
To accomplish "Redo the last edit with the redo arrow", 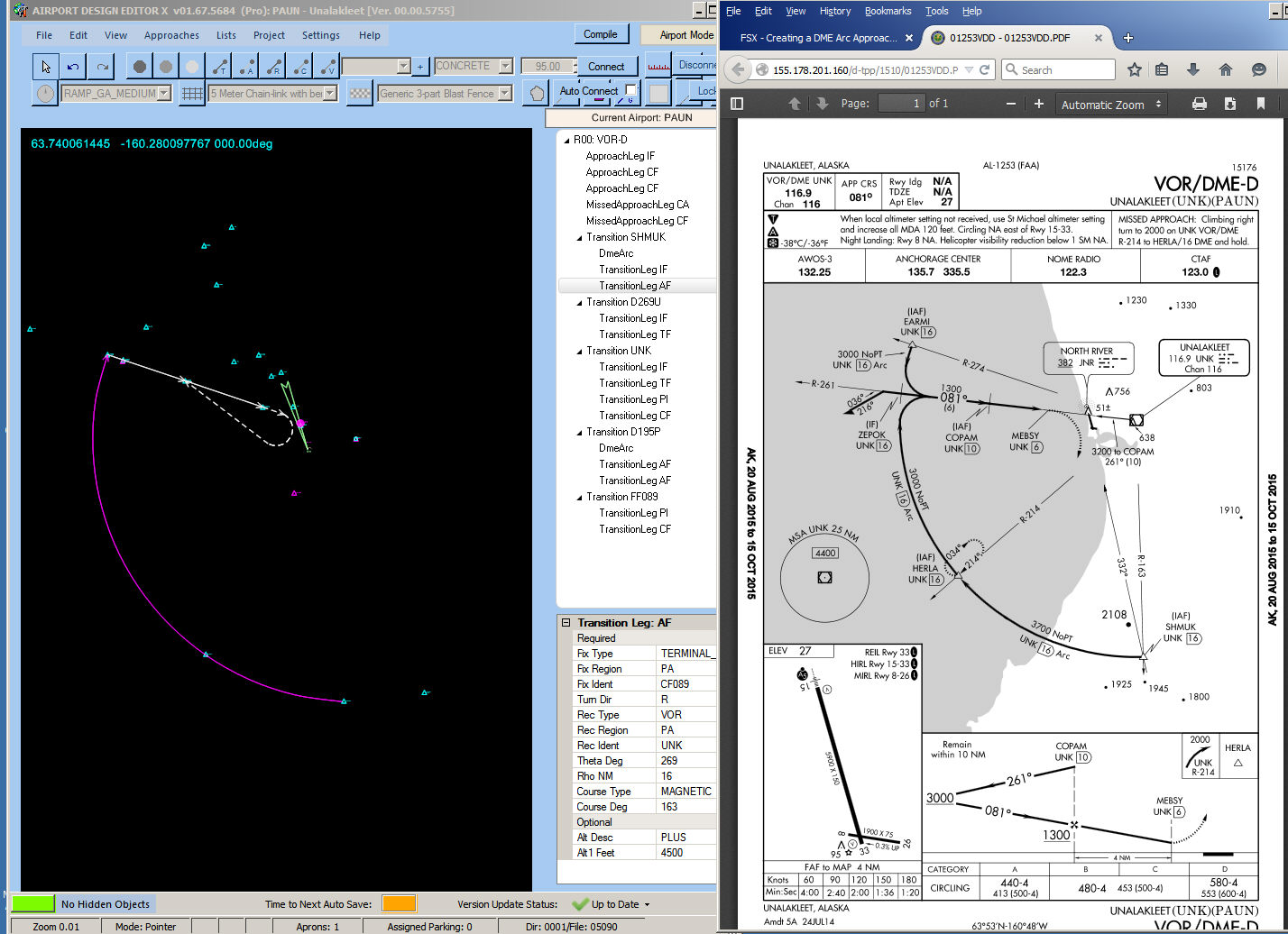I will (x=100, y=66).
